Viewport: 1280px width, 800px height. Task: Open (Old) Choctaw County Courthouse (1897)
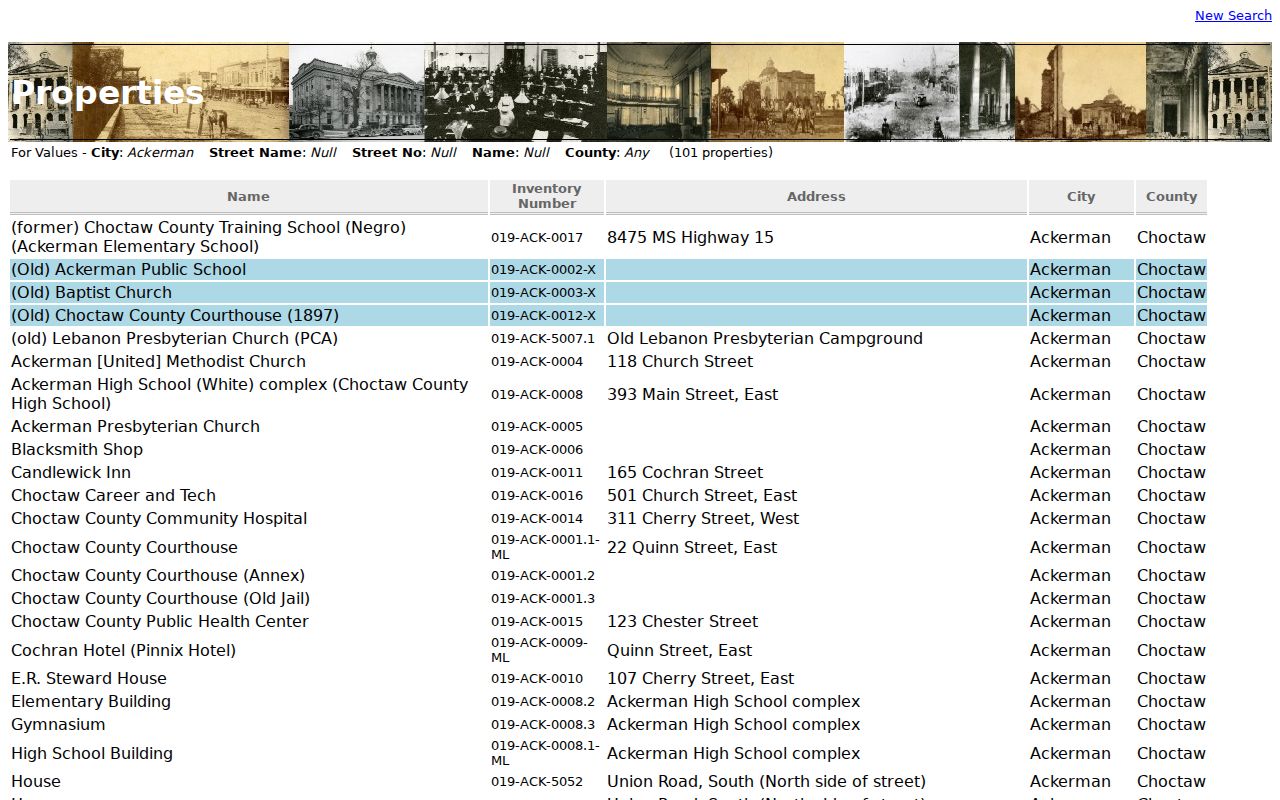coord(175,315)
